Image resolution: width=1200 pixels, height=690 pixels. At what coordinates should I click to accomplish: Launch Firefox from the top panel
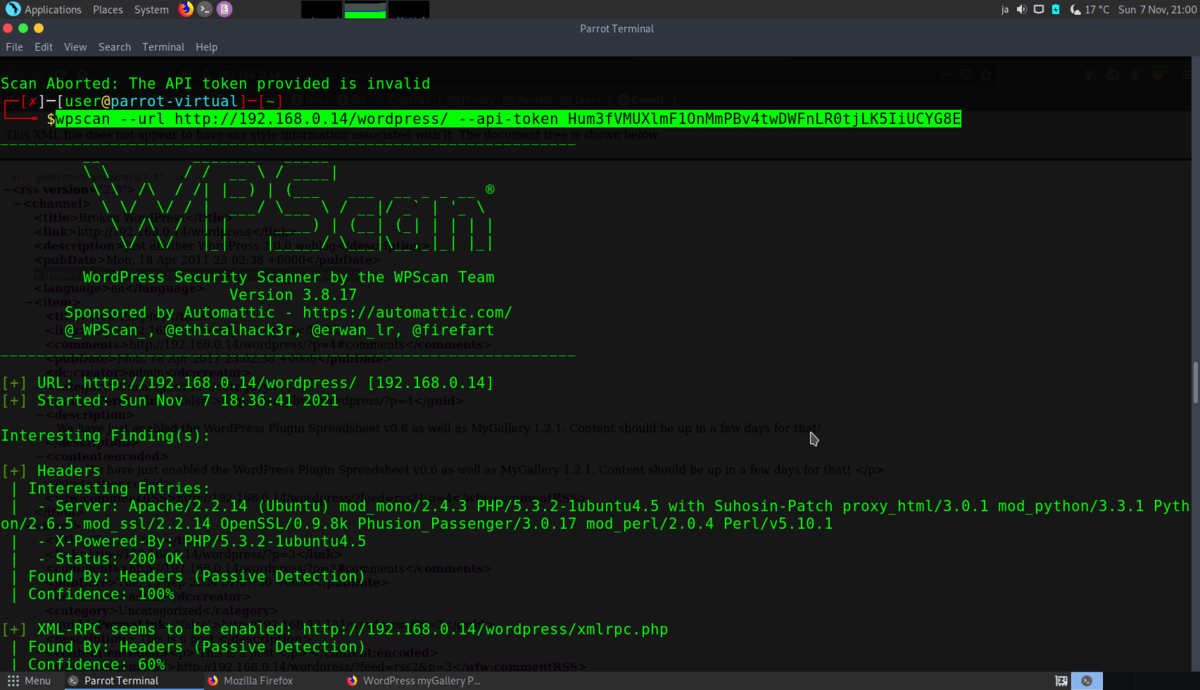click(x=186, y=9)
